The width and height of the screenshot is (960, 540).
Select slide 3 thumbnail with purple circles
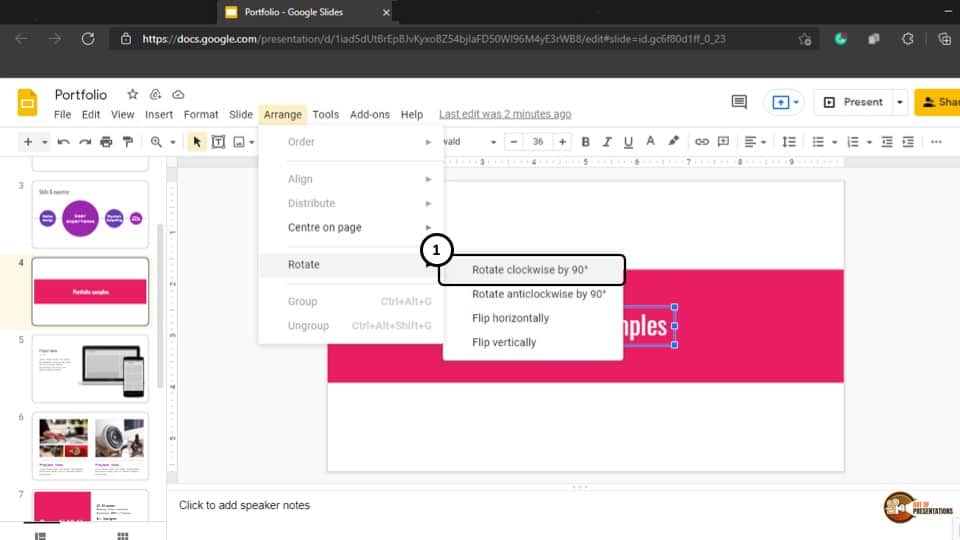coord(90,214)
